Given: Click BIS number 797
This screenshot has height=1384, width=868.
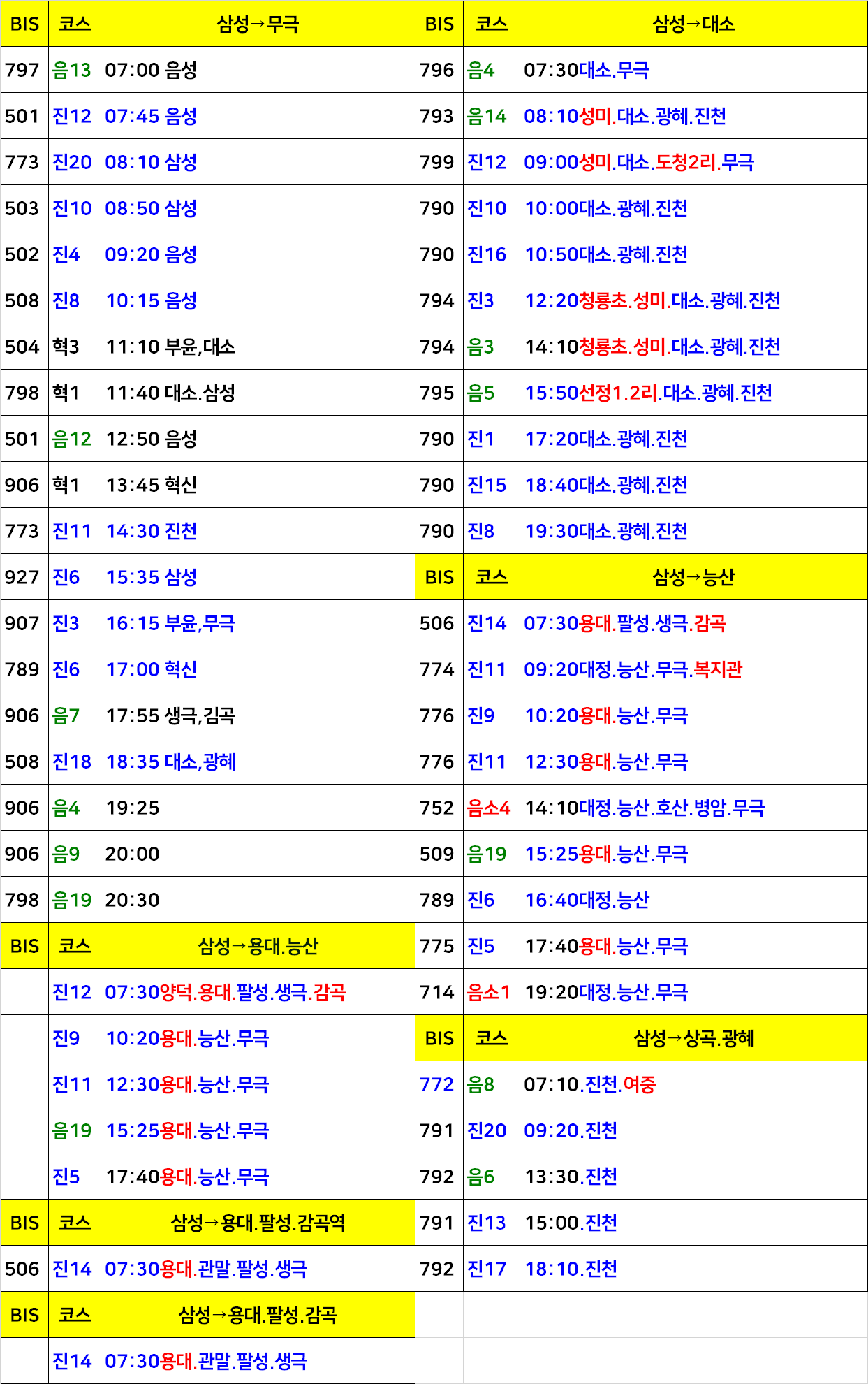Looking at the screenshot, I should click(22, 70).
